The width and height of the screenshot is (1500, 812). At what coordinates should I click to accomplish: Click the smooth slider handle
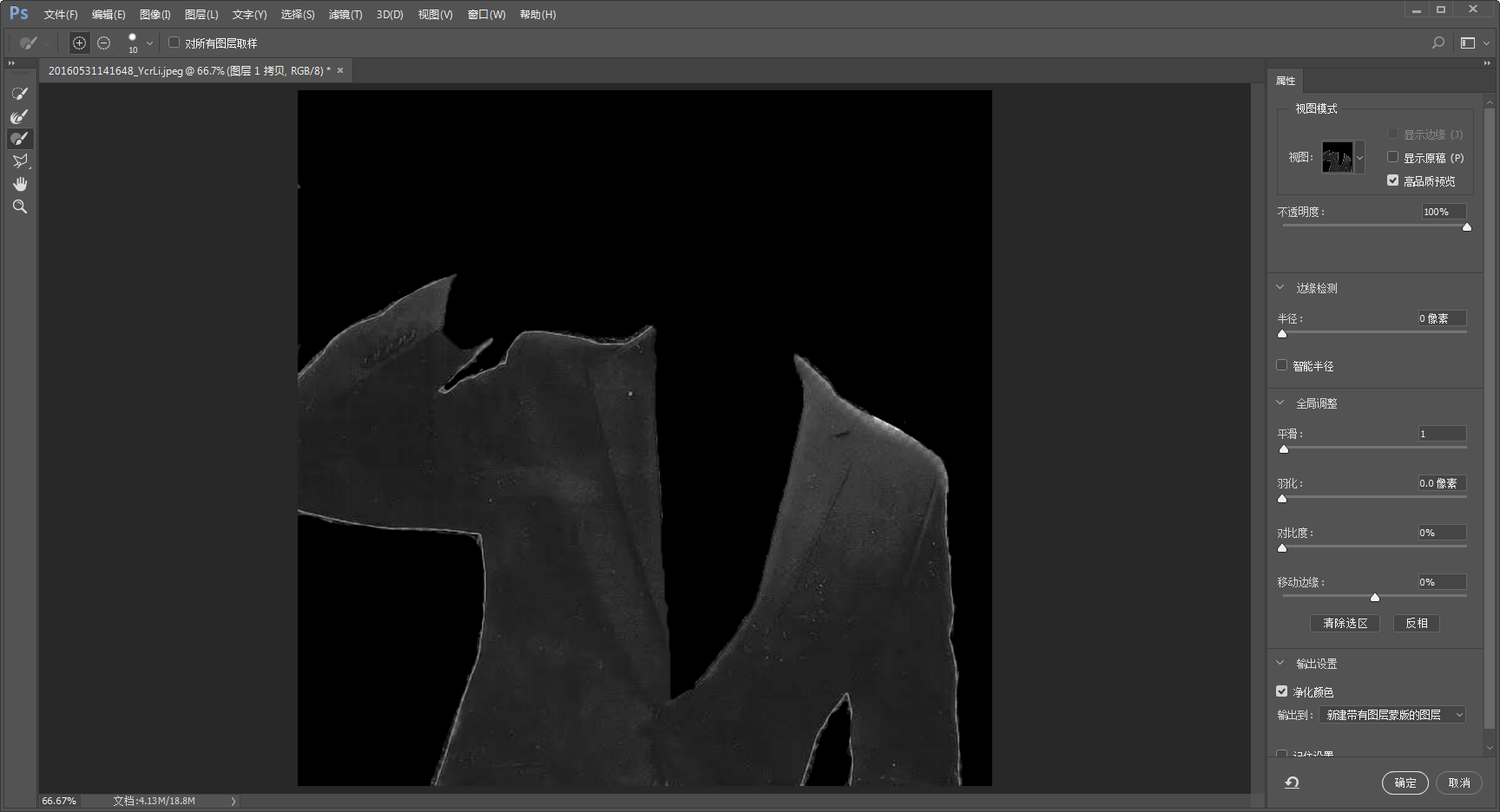pyautogui.click(x=1284, y=449)
